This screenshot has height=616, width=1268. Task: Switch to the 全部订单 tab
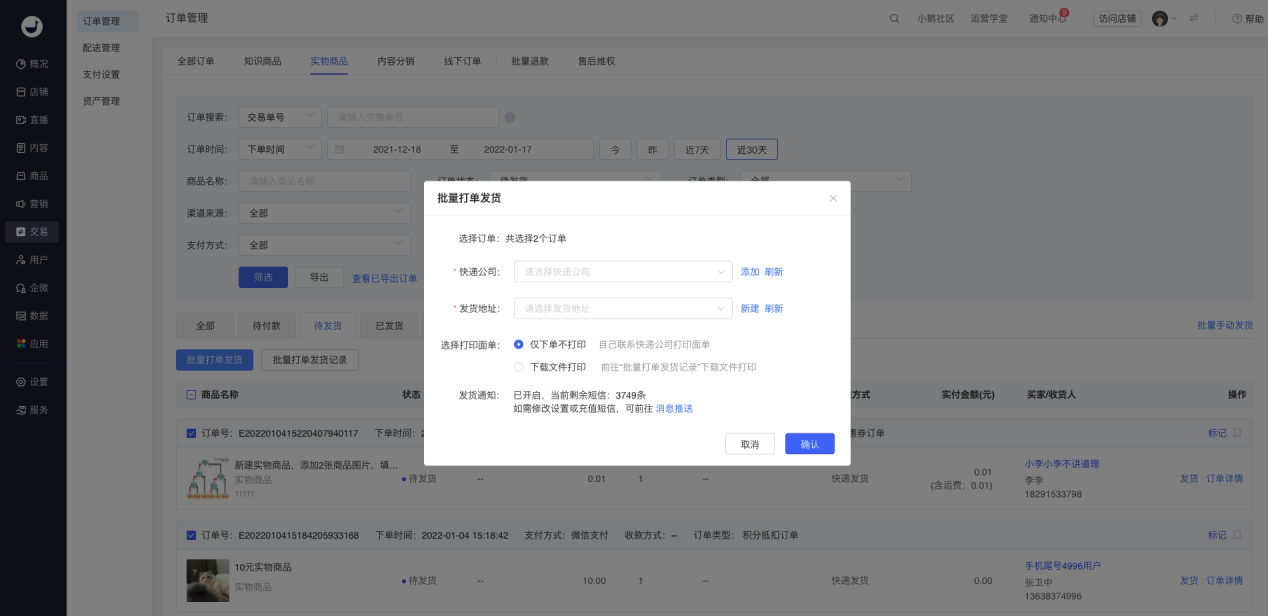(196, 61)
